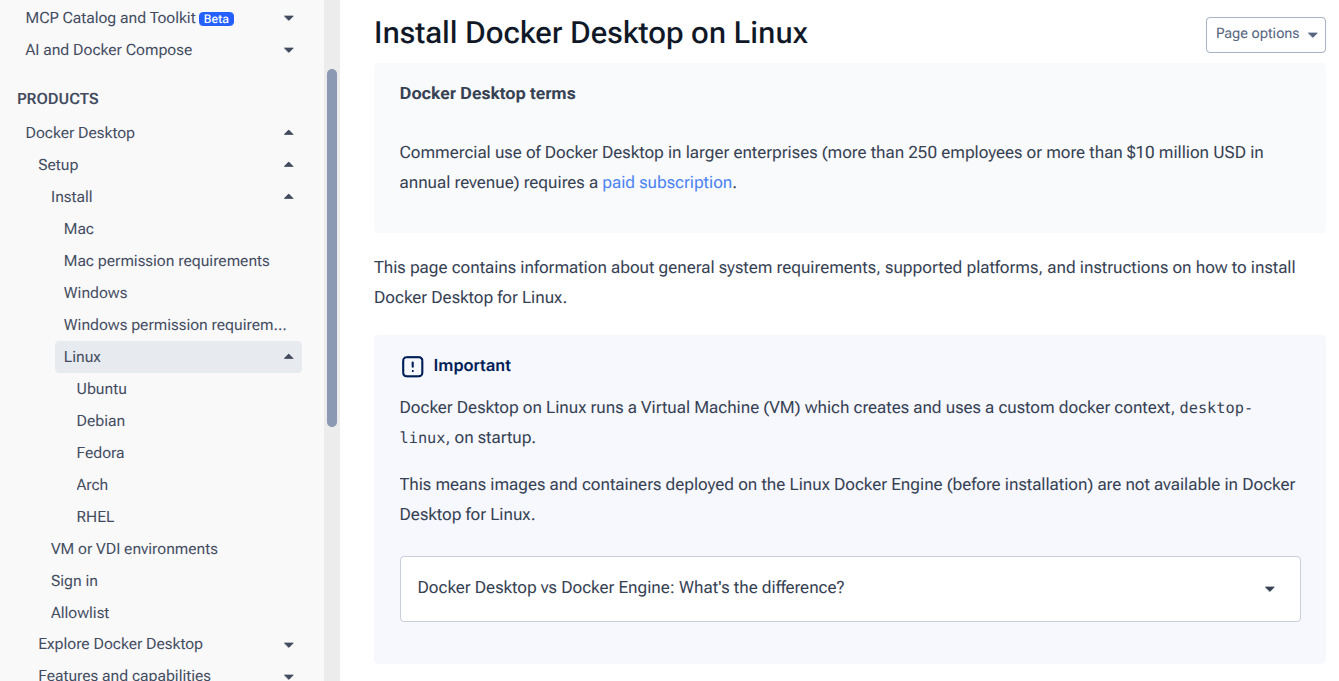Image resolution: width=1339 pixels, height=681 pixels.
Task: Select RHEL in the sidebar
Action: [x=96, y=517]
